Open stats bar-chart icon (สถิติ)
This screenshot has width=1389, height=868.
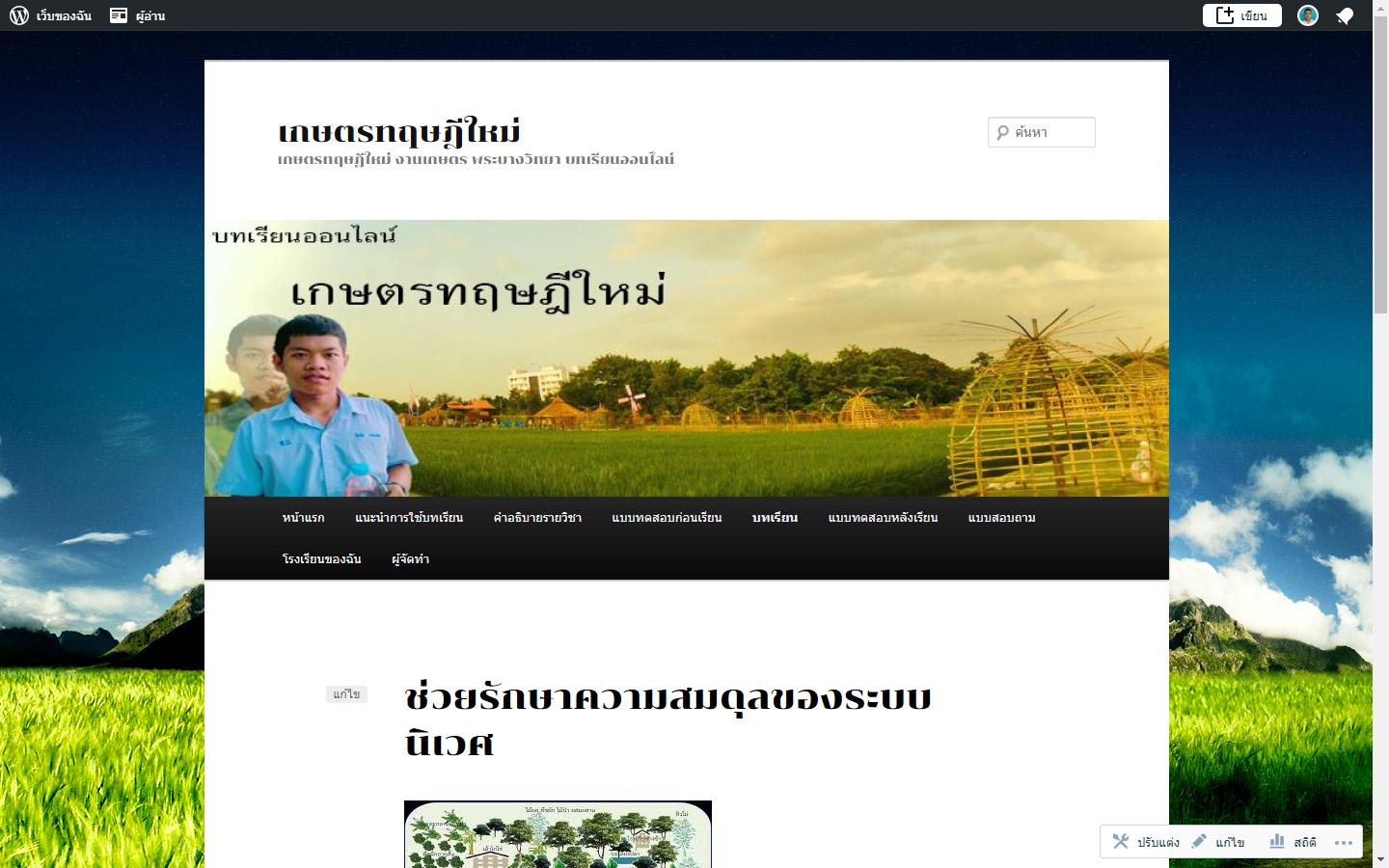pos(1277,841)
